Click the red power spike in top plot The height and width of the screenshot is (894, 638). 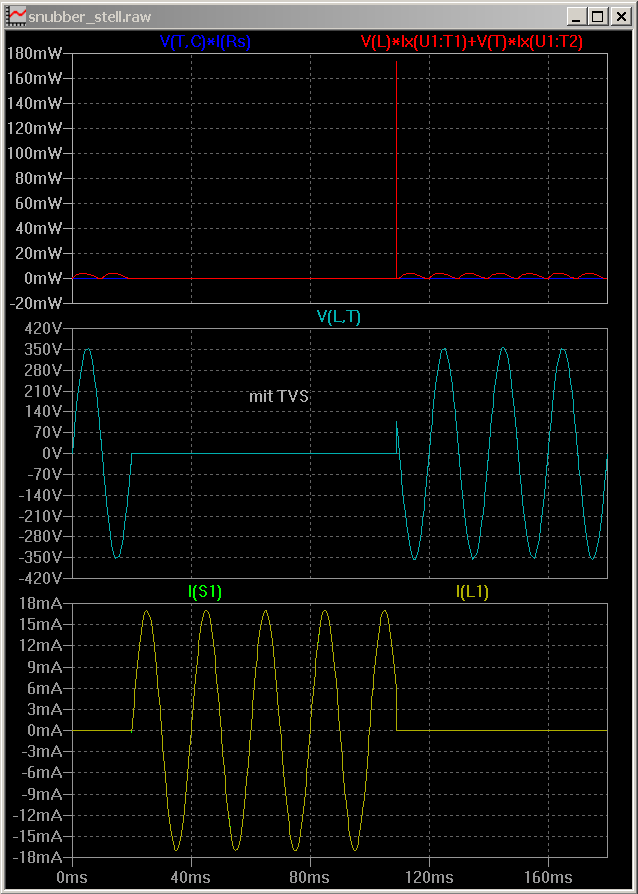(396, 171)
